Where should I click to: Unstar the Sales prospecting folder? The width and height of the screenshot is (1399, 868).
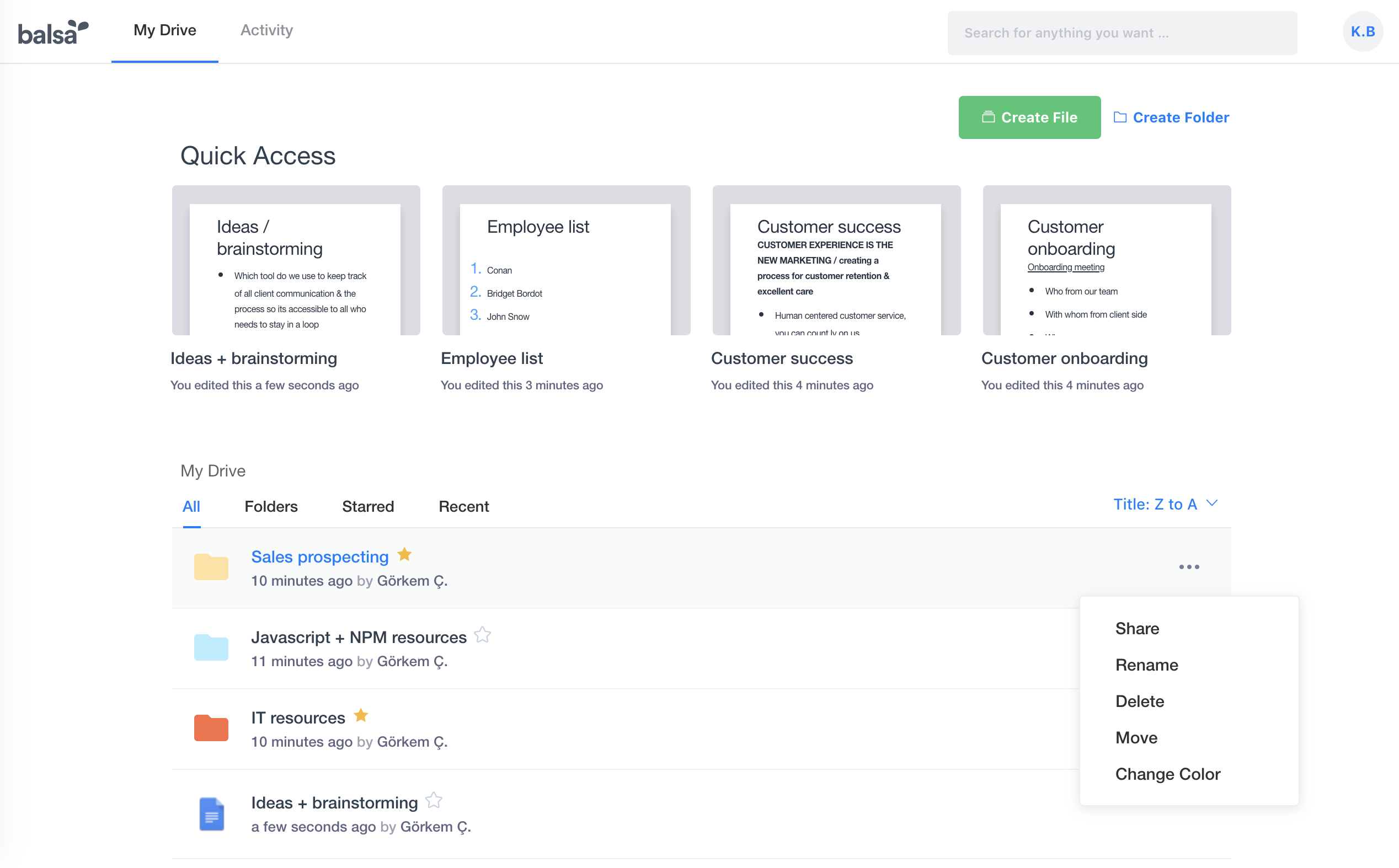[x=404, y=555]
